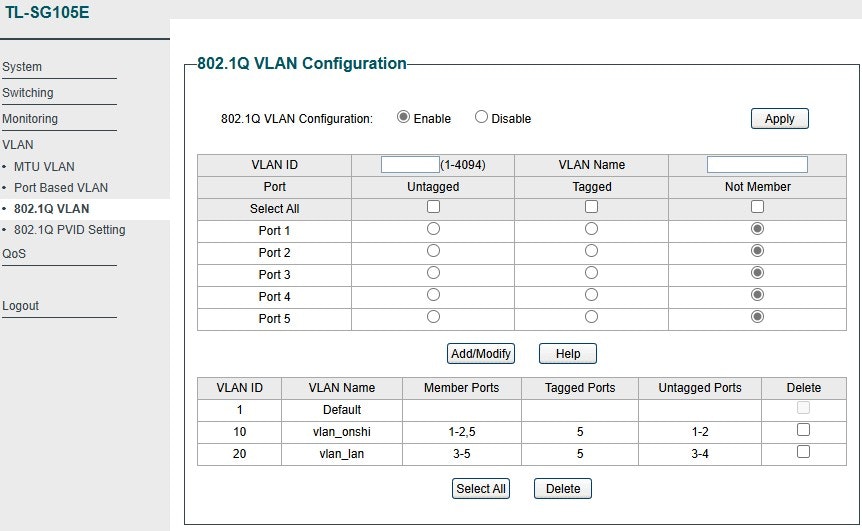
Task: Set Port 5 to Not Member
Action: (758, 317)
